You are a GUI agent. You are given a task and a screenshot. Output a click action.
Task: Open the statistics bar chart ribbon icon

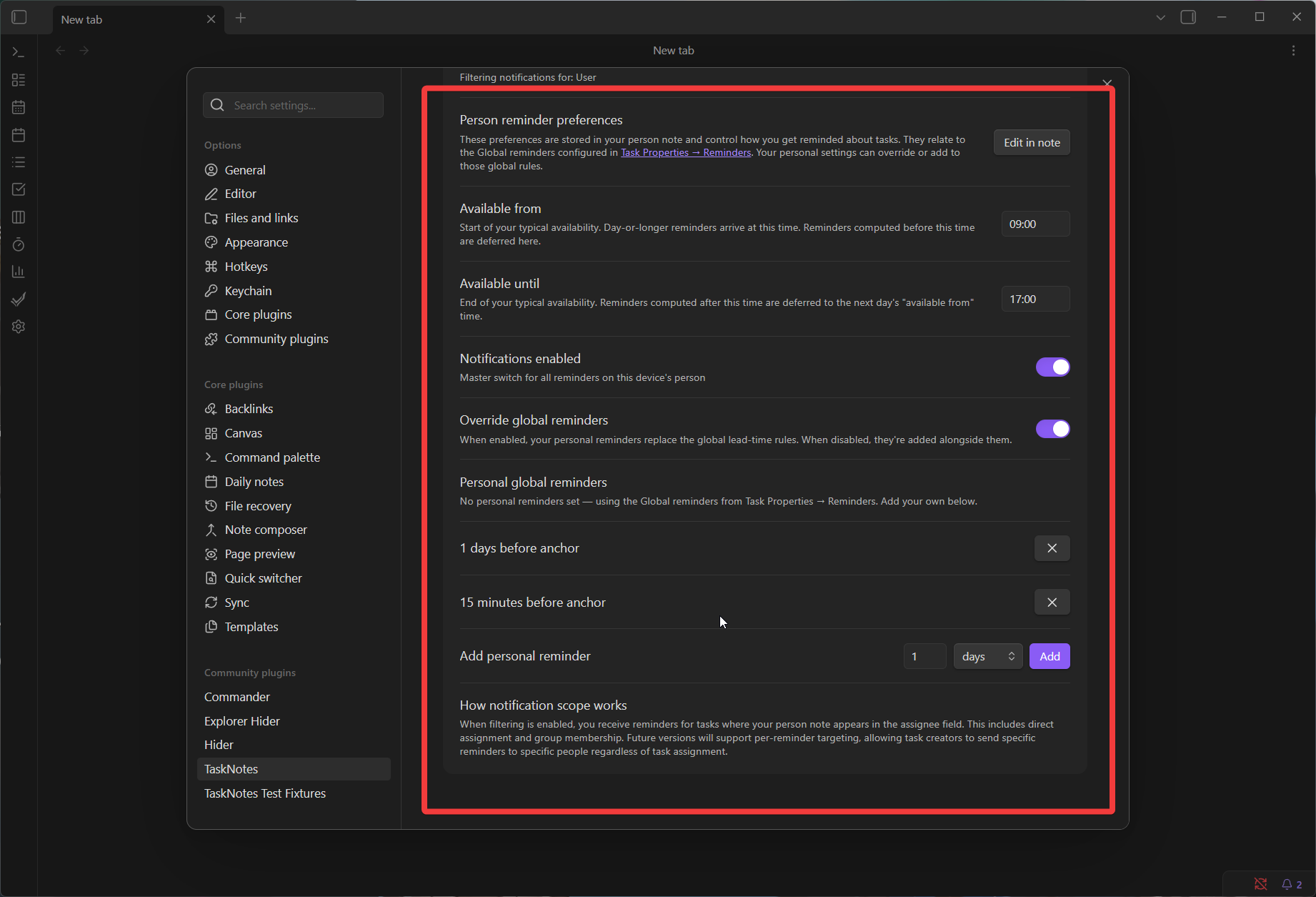[18, 271]
